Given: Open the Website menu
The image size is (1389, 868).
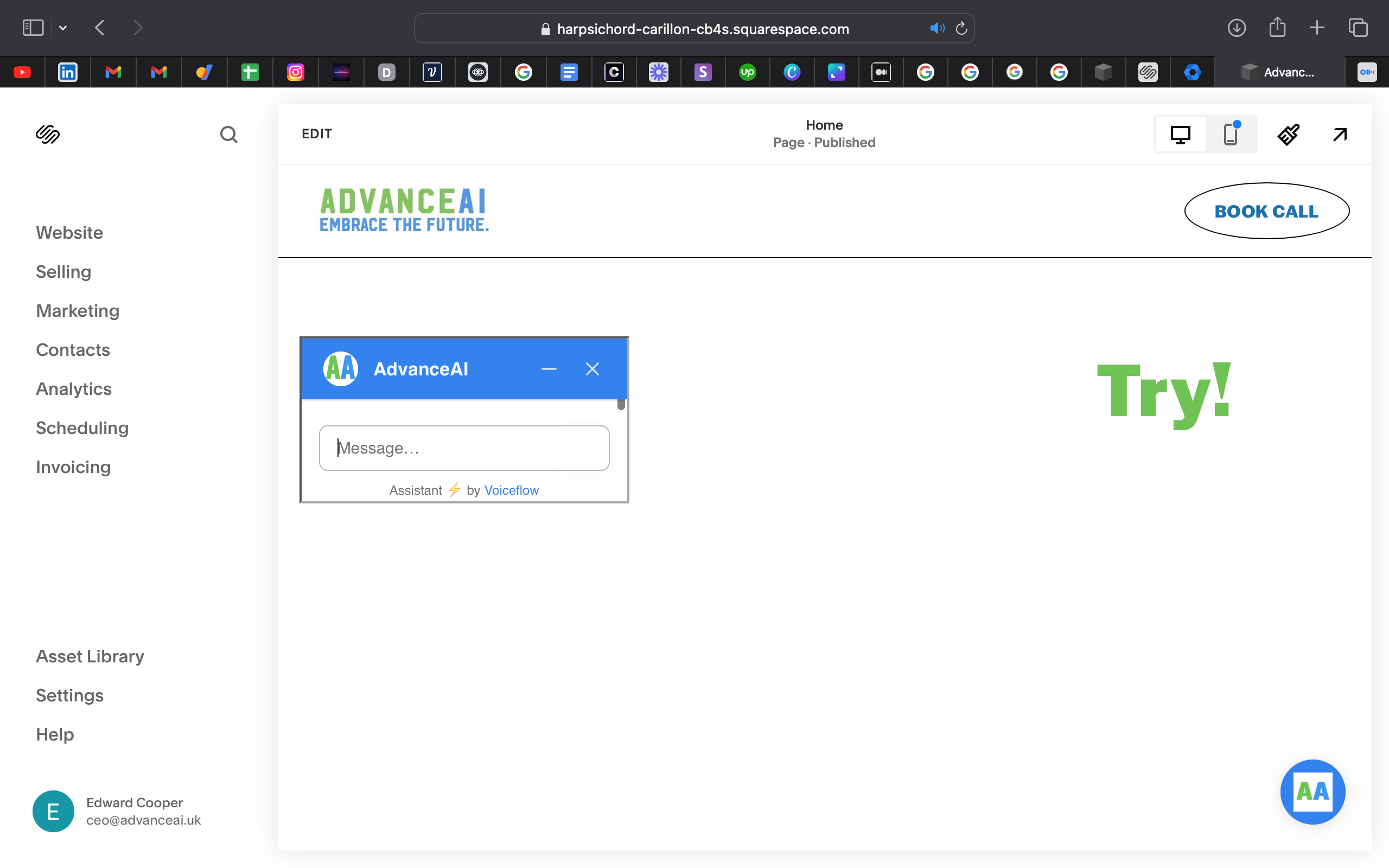Looking at the screenshot, I should (69, 233).
